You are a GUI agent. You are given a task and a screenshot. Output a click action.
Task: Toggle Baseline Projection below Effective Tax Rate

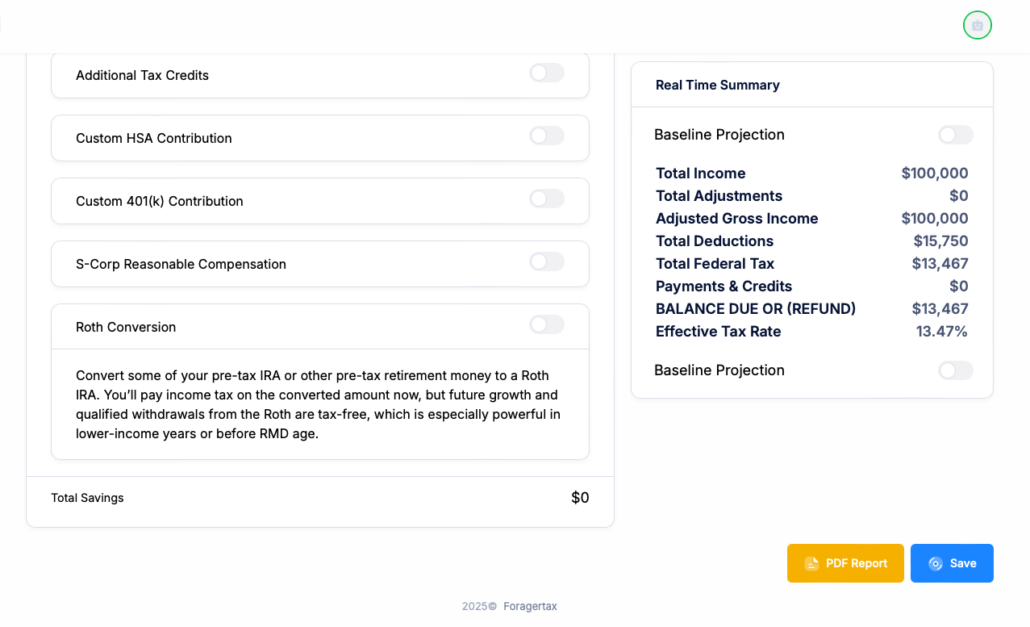tap(955, 371)
